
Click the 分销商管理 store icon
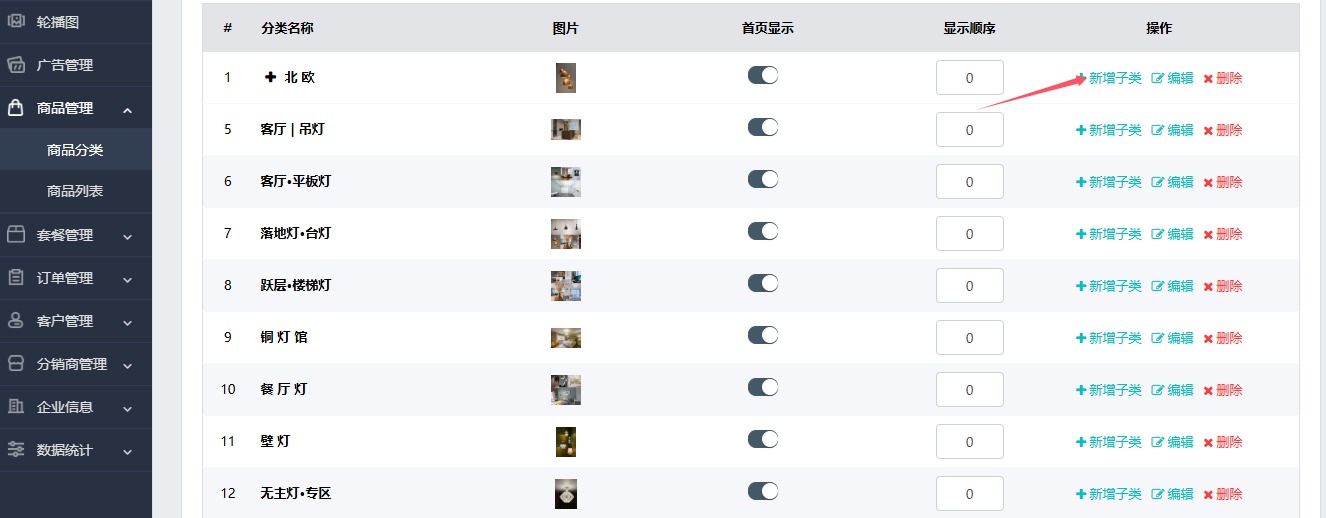coord(16,364)
